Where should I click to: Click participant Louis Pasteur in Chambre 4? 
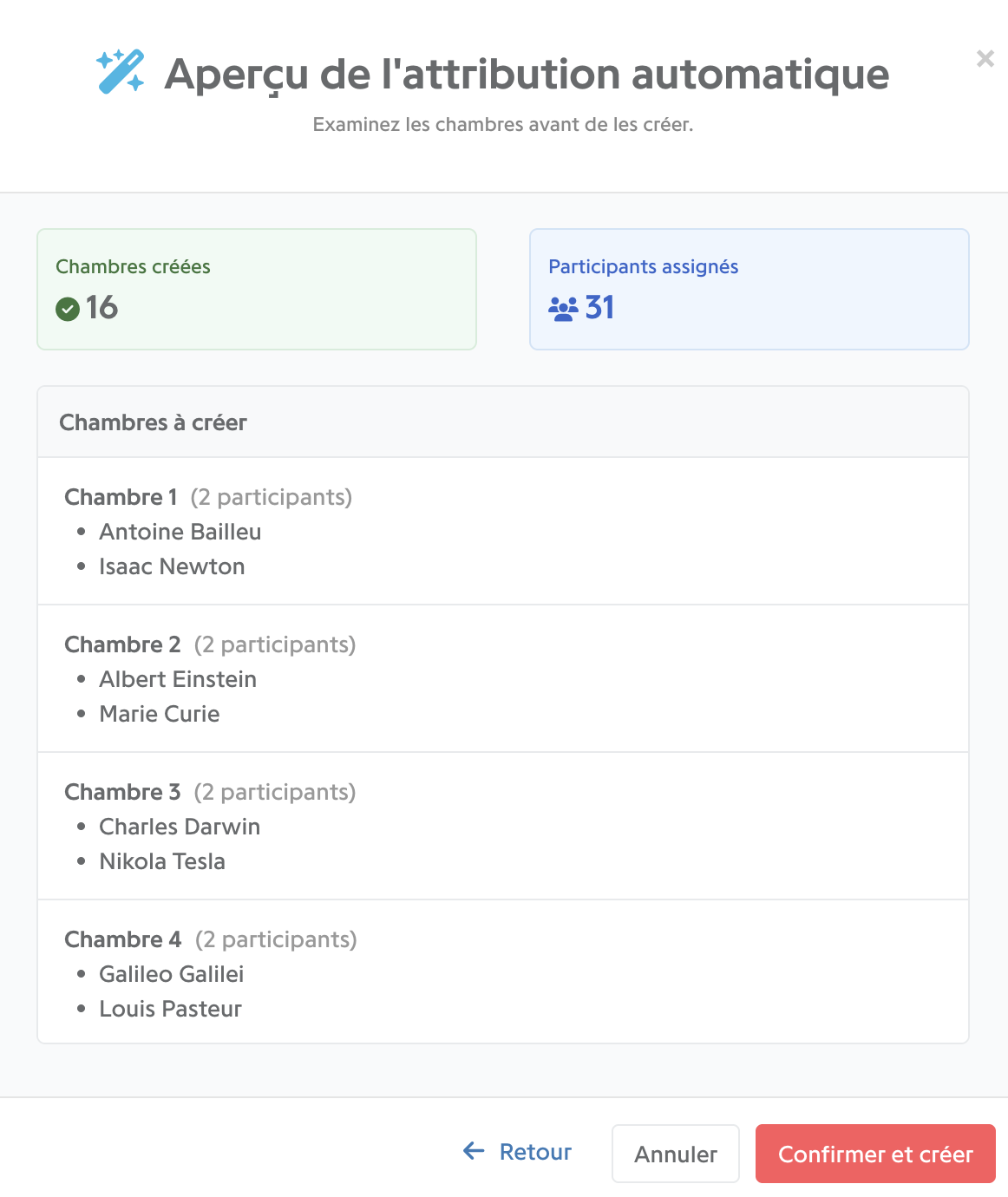[171, 1009]
